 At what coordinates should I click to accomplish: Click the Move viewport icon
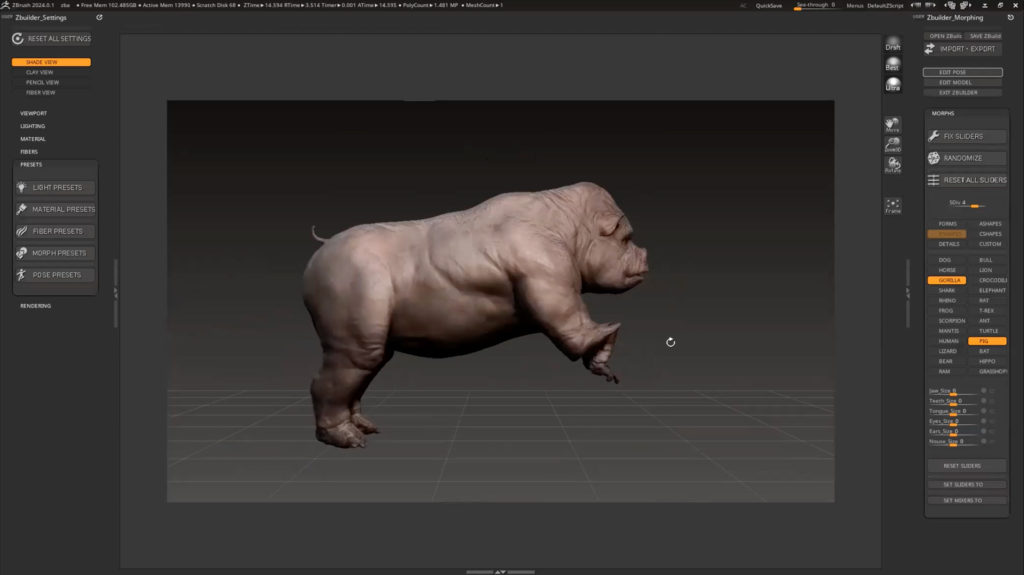click(892, 125)
